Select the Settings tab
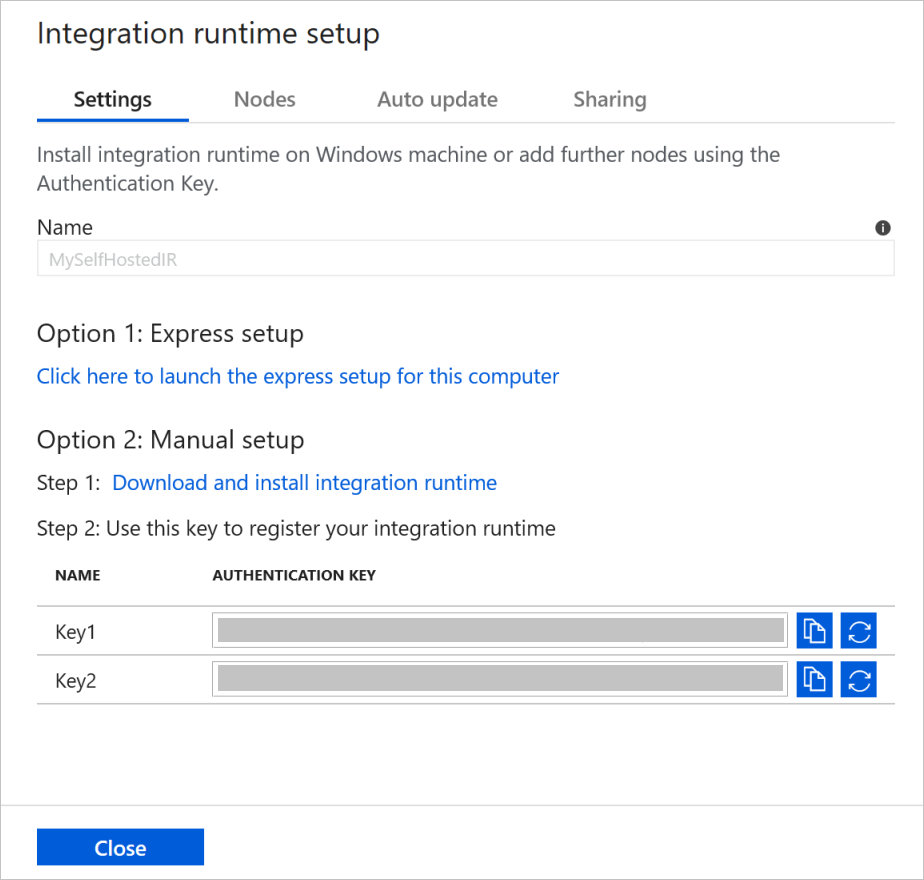The width and height of the screenshot is (924, 880). click(x=112, y=99)
